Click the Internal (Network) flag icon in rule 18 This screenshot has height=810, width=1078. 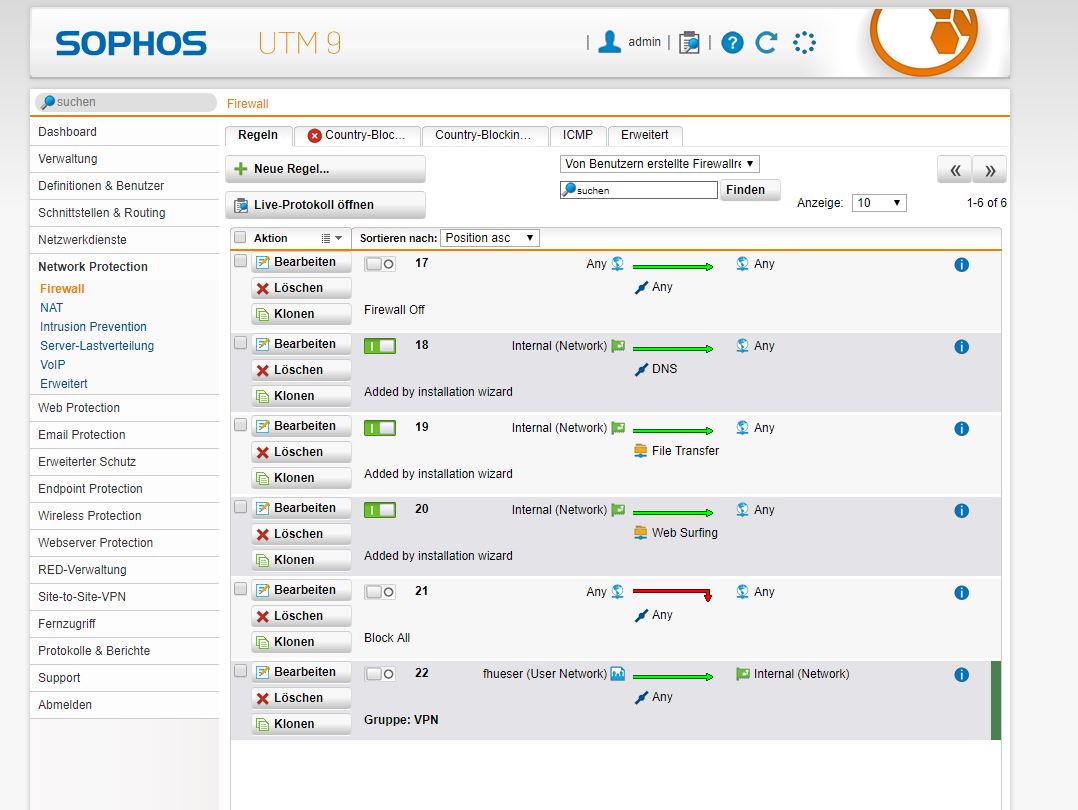click(620, 345)
